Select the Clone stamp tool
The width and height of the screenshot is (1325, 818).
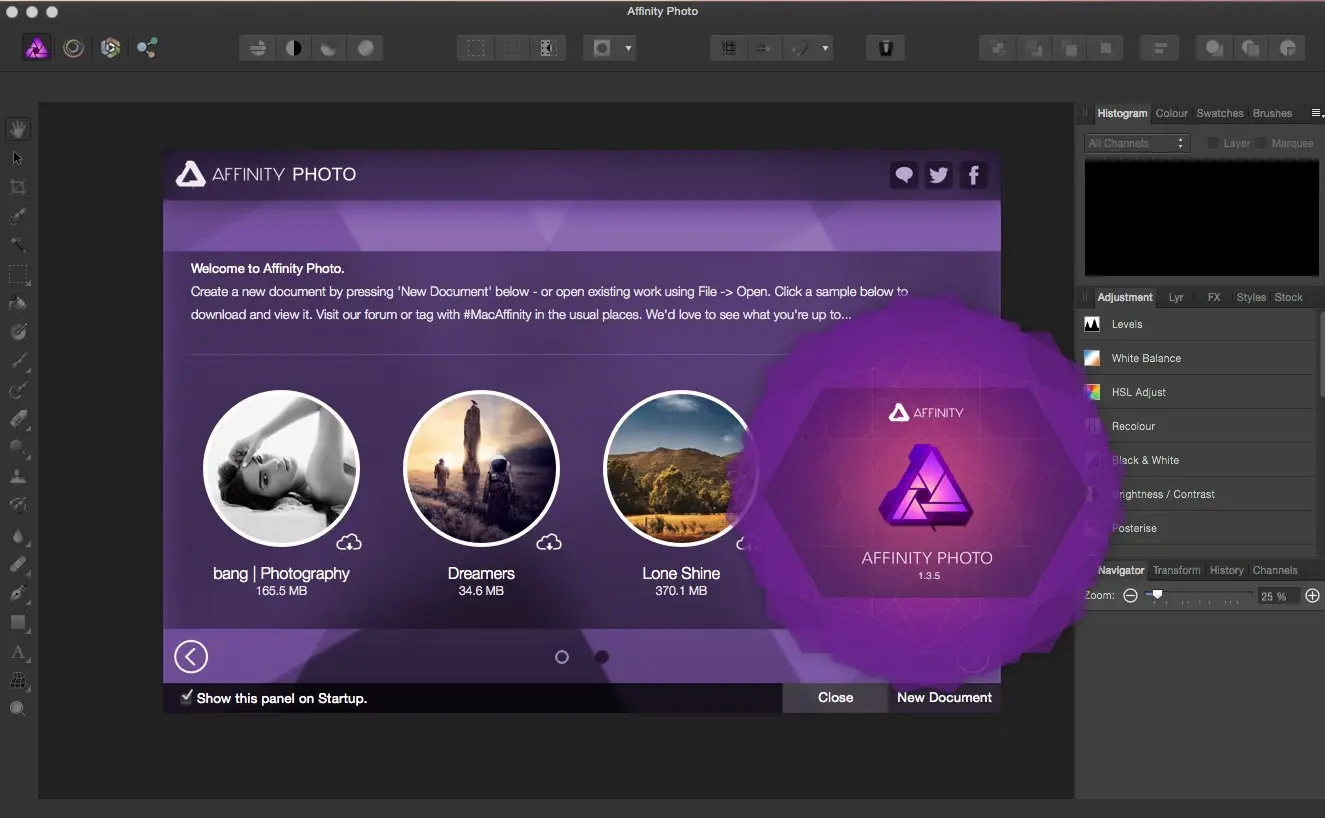click(x=18, y=477)
